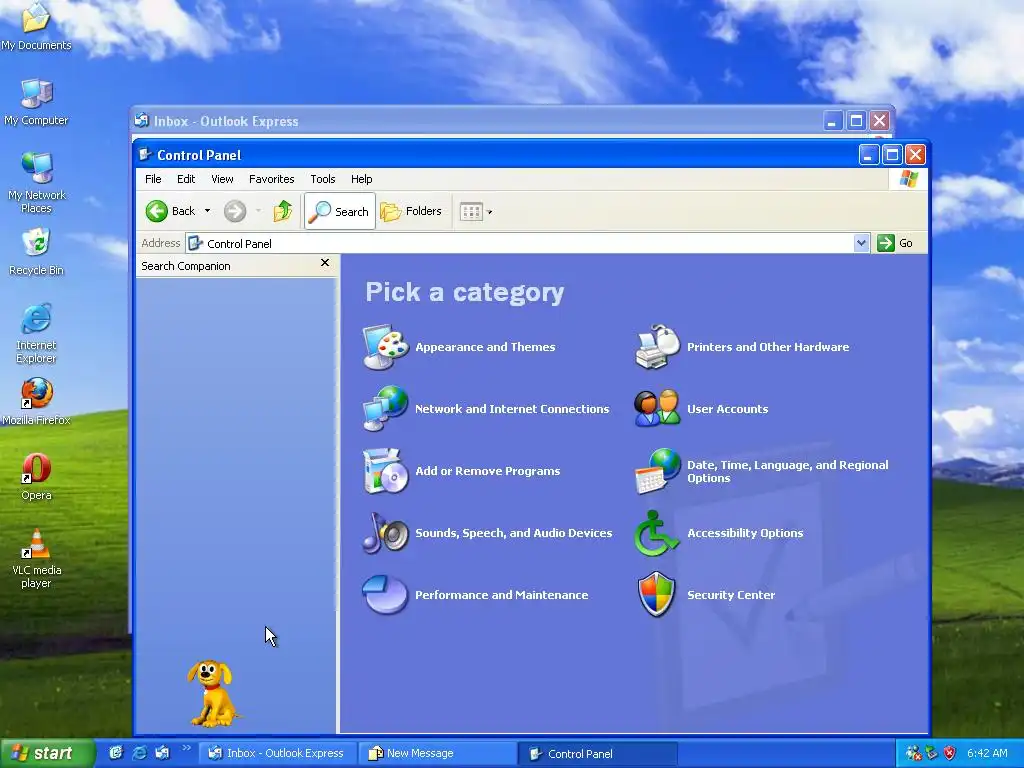Open the User Accounts link
This screenshot has height=768, width=1024.
[x=728, y=409]
